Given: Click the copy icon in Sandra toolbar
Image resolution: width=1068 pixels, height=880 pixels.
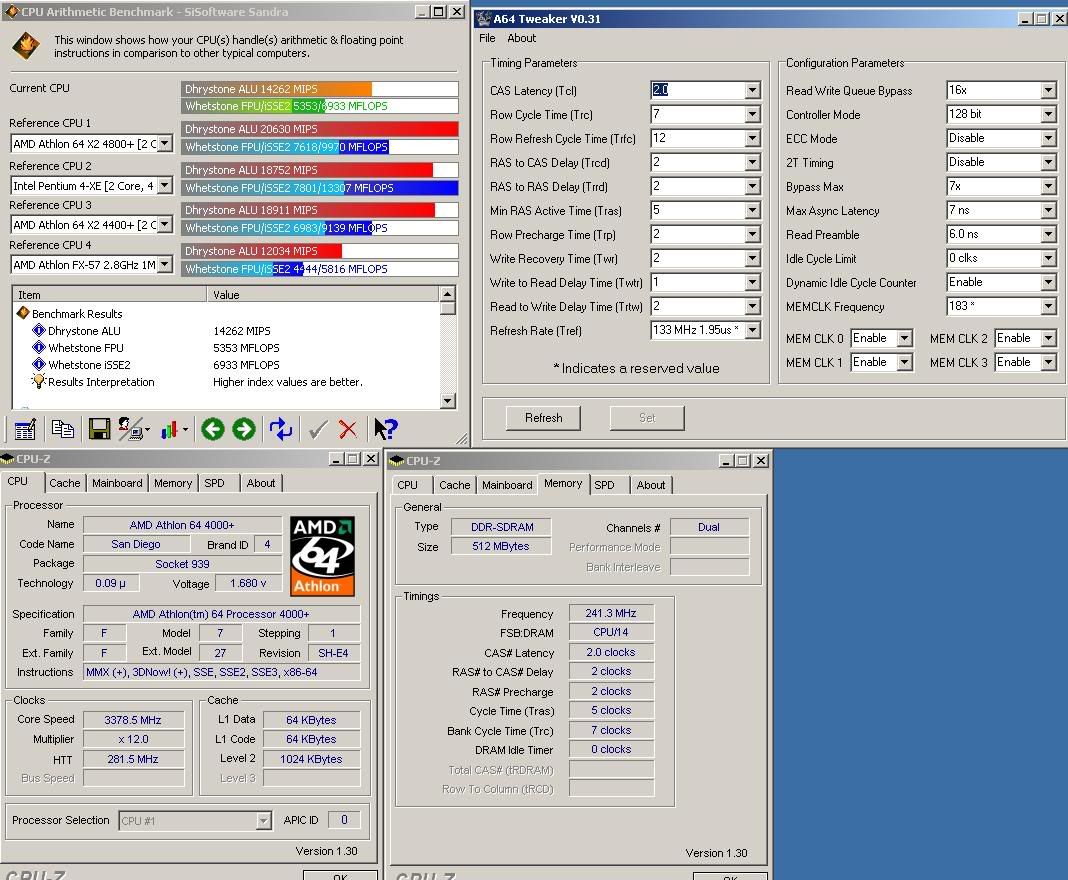Looking at the screenshot, I should click(63, 429).
